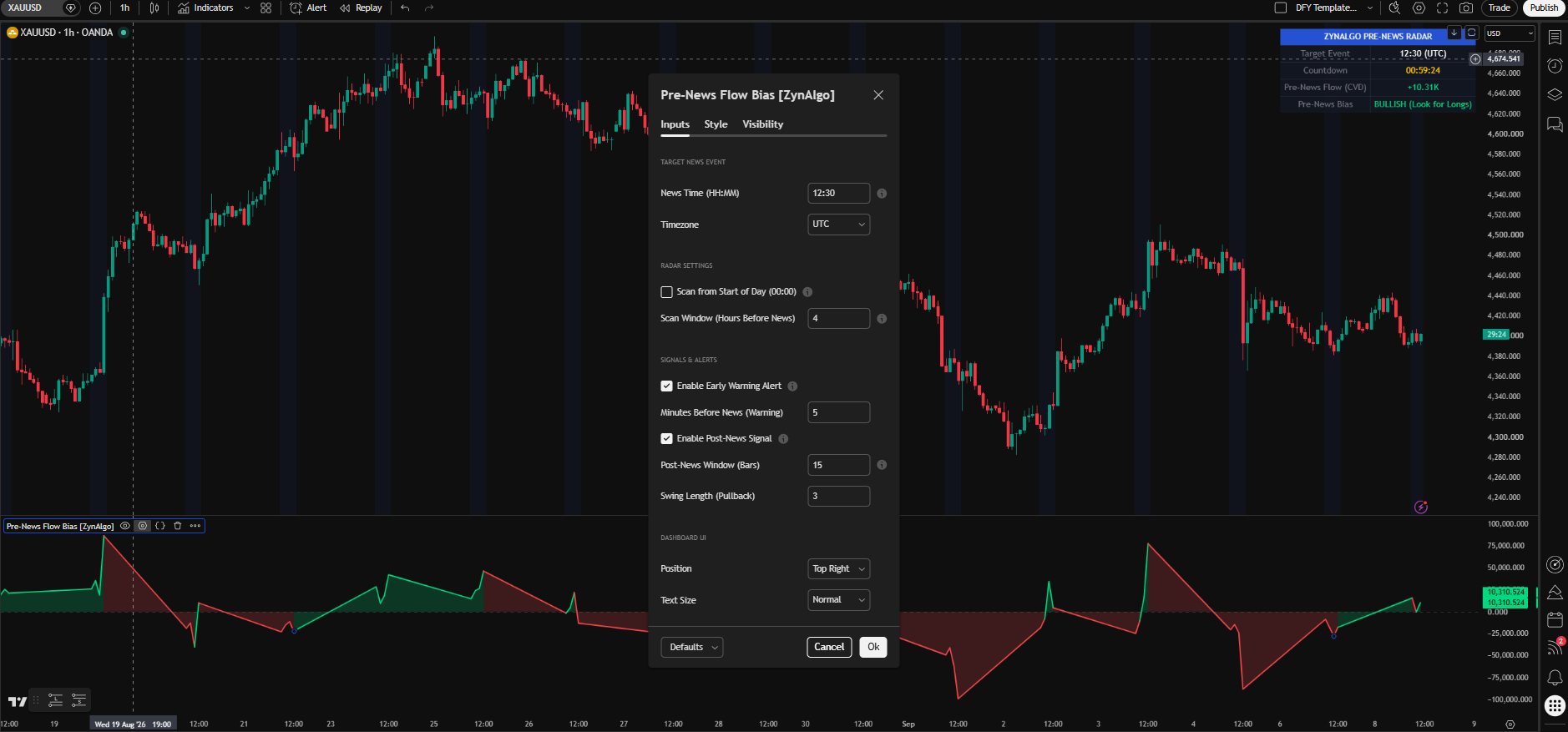Disable Enable Early Warning Alert checkbox
The width and height of the screenshot is (1568, 732).
pyautogui.click(x=666, y=386)
